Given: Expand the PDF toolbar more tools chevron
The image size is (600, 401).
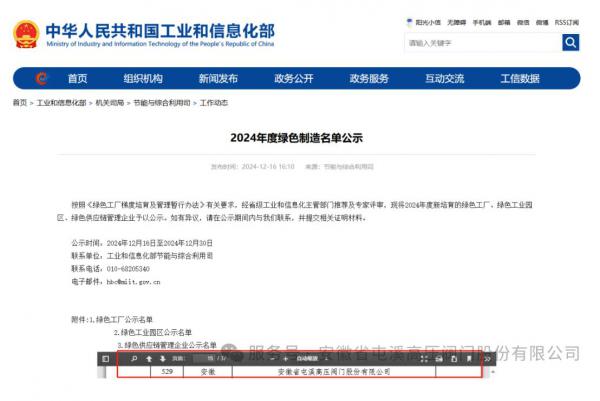Looking at the screenshot, I should point(487,358).
